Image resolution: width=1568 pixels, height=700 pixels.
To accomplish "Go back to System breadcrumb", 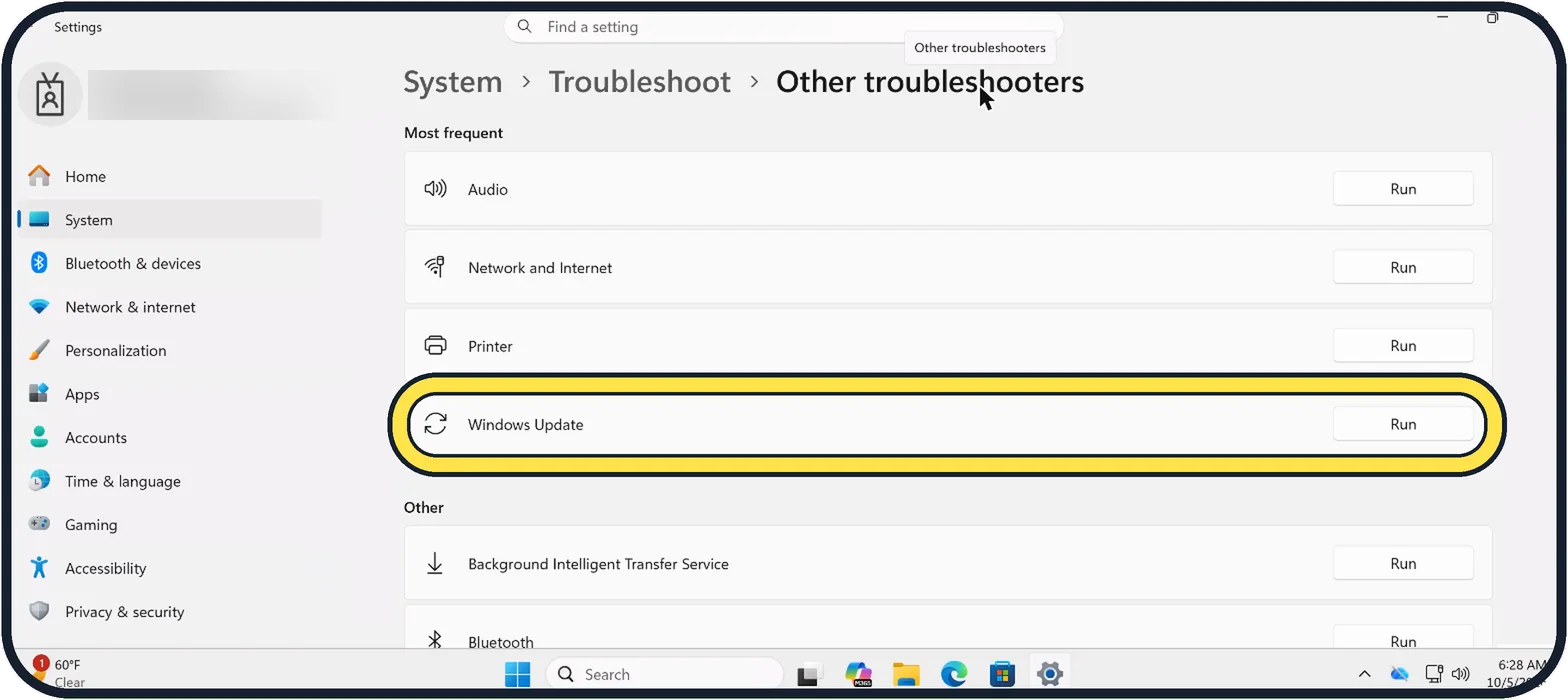I will tap(453, 82).
